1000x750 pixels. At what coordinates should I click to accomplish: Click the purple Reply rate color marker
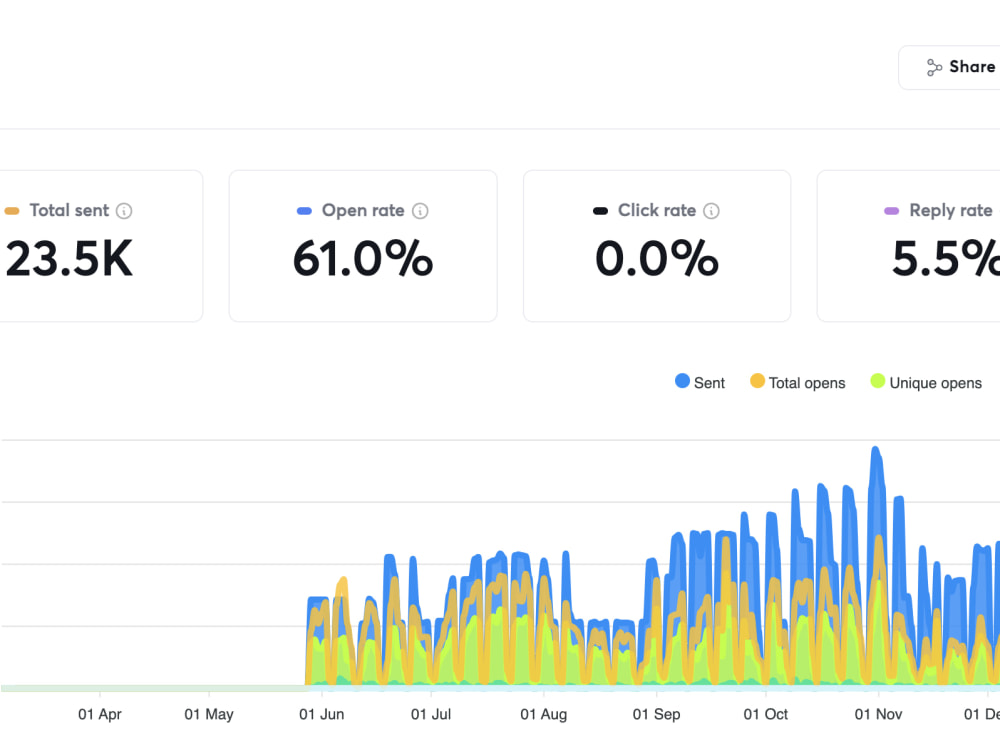pyautogui.click(x=892, y=211)
